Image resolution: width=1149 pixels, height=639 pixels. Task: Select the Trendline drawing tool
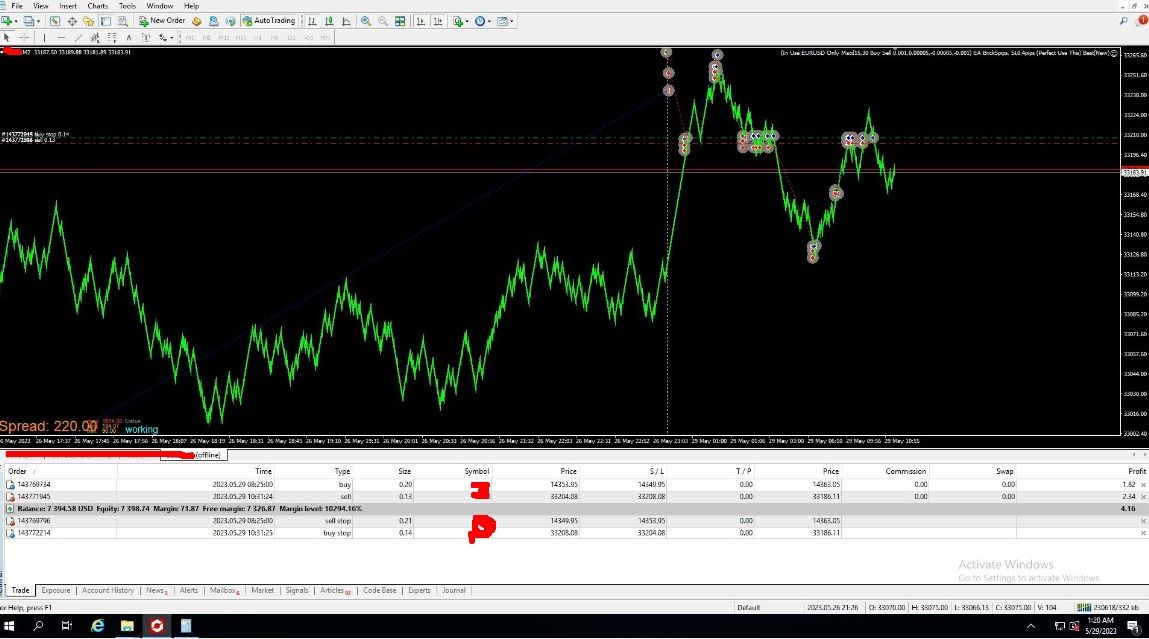point(78,37)
